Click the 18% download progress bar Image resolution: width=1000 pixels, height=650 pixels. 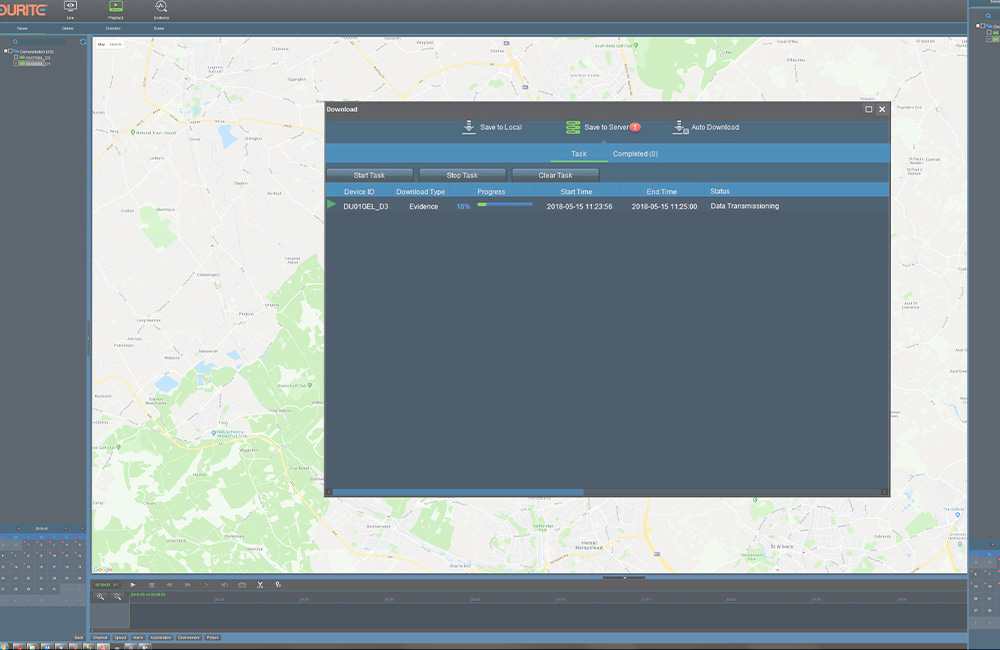505,206
